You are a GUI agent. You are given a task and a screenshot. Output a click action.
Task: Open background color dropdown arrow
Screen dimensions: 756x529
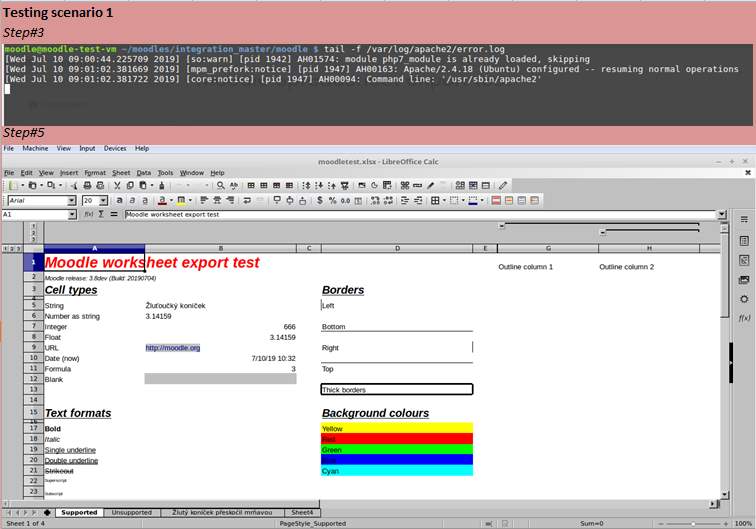point(190,200)
